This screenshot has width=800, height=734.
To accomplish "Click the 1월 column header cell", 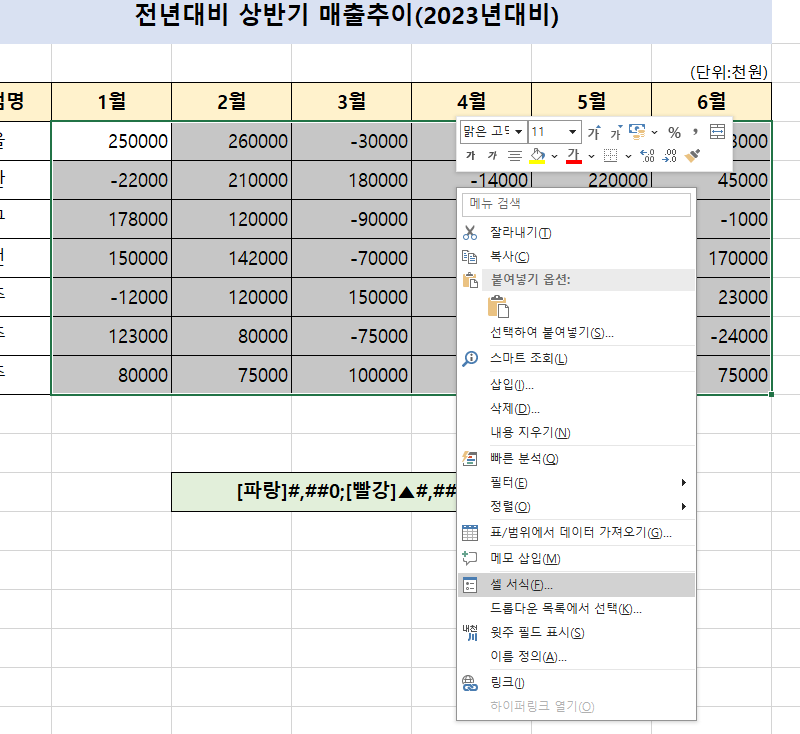I will click(111, 102).
